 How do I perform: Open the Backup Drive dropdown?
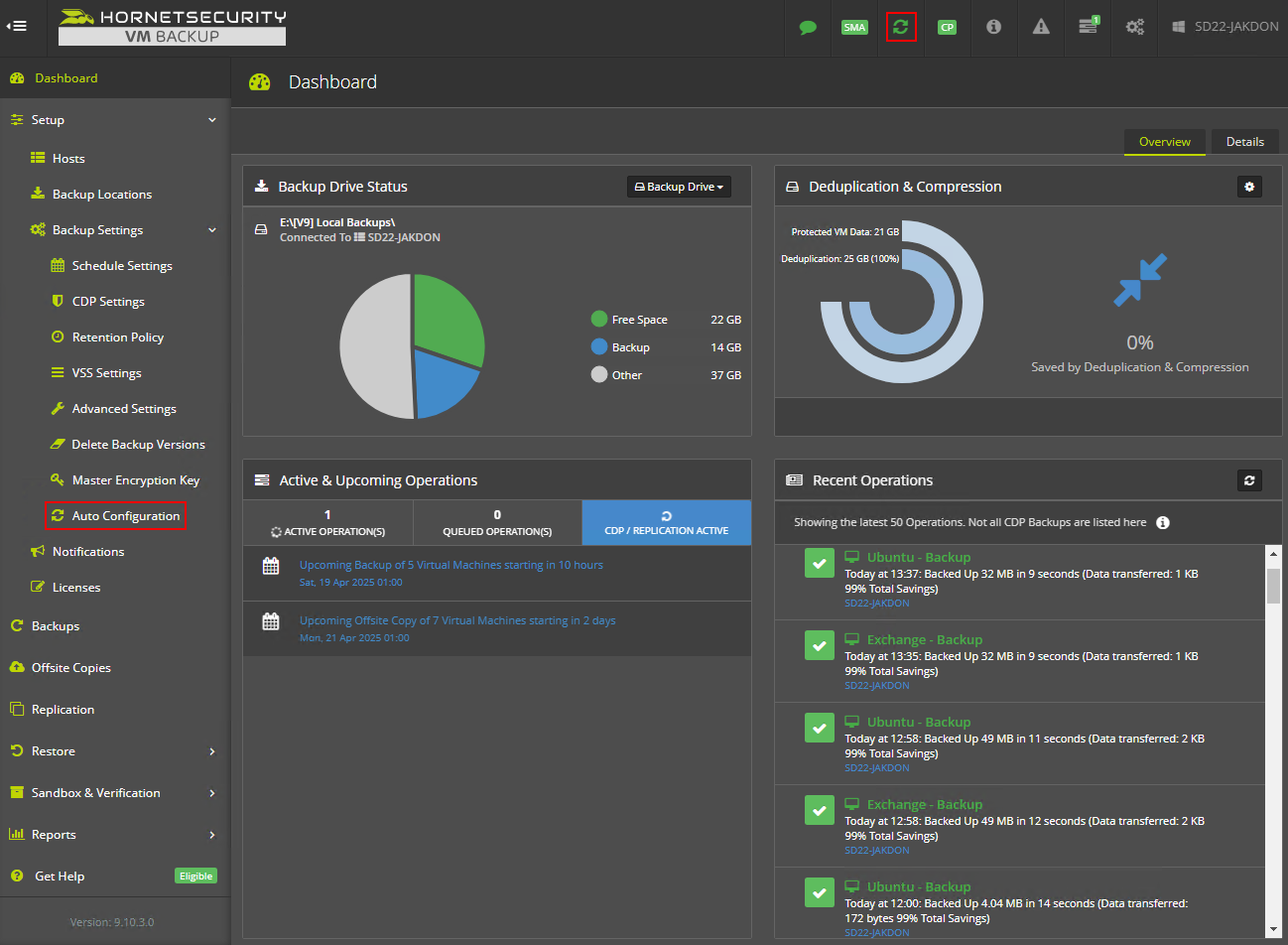click(679, 187)
